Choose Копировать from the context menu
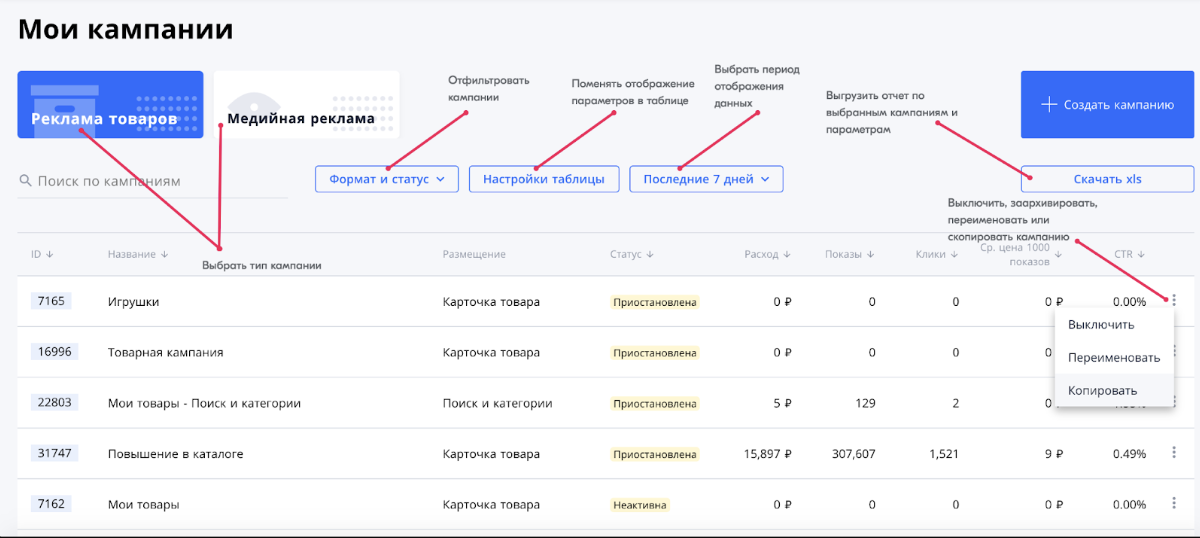1200x538 pixels. click(1102, 390)
